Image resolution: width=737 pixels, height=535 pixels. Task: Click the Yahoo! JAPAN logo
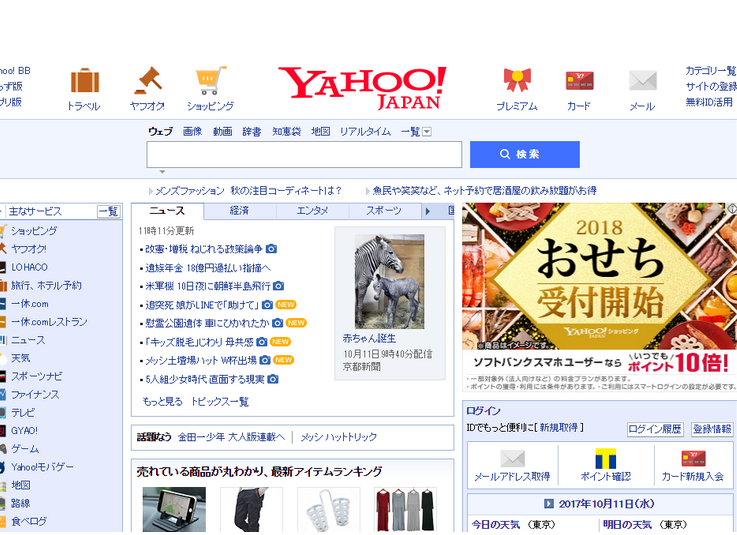(x=362, y=88)
